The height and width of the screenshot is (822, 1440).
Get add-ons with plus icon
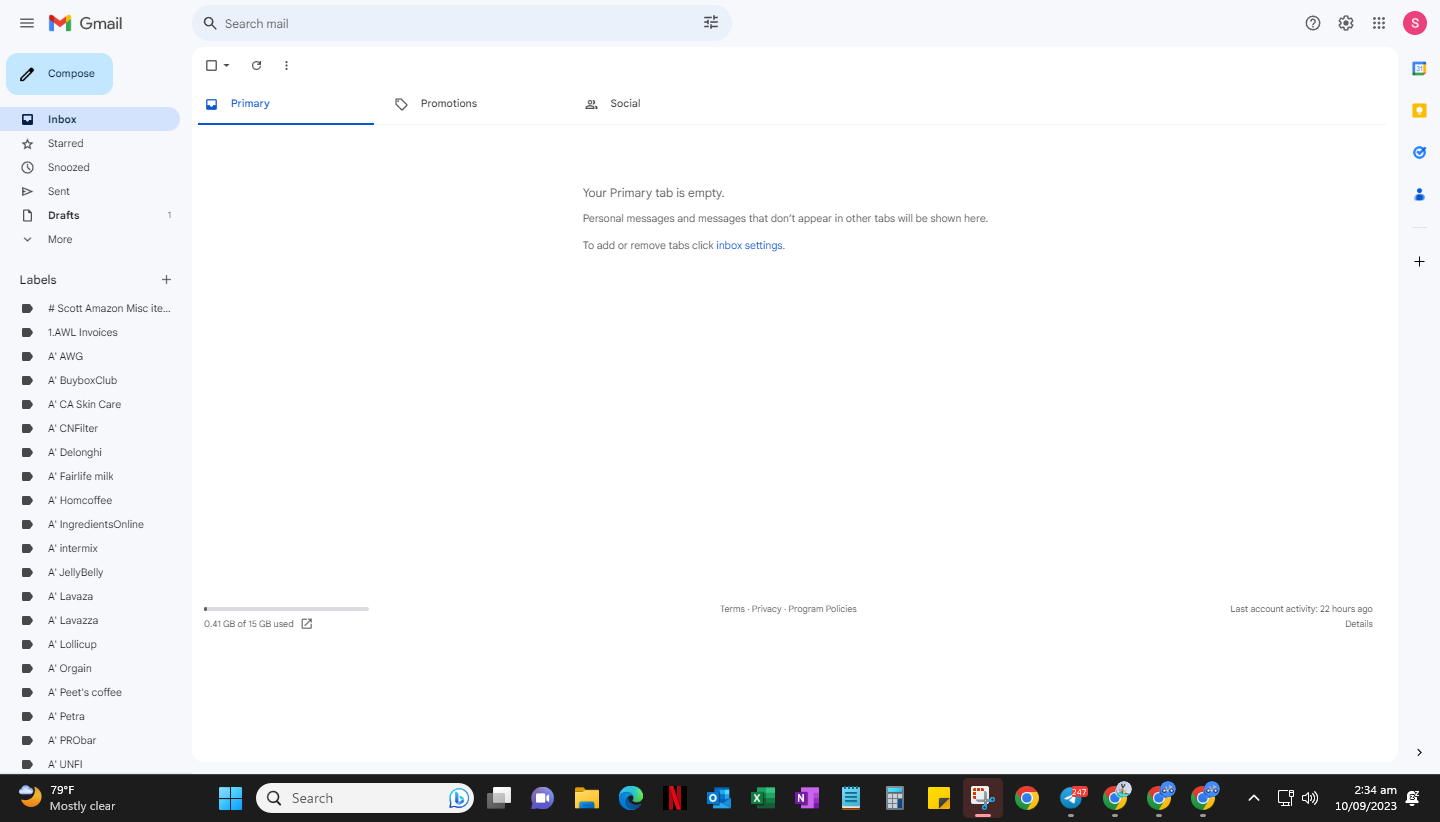[x=1419, y=262]
